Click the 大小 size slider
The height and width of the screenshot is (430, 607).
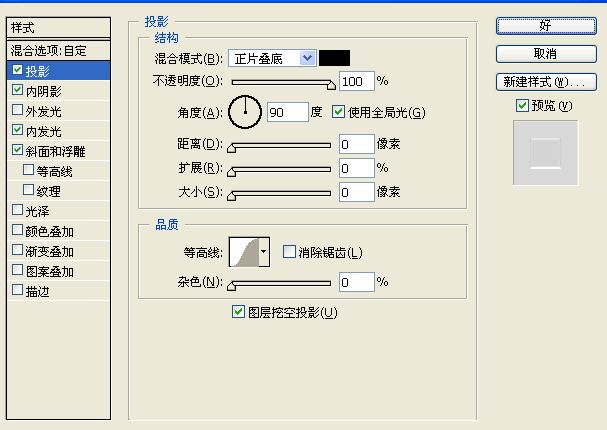pyautogui.click(x=281, y=194)
